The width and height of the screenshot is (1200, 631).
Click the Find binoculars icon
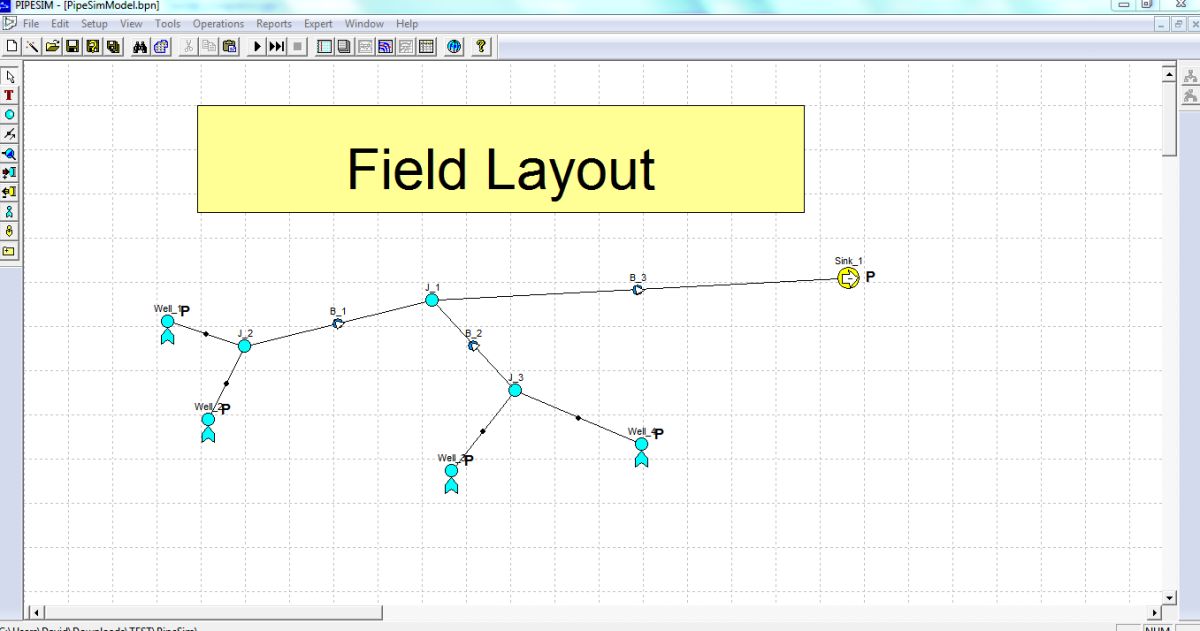pos(141,46)
